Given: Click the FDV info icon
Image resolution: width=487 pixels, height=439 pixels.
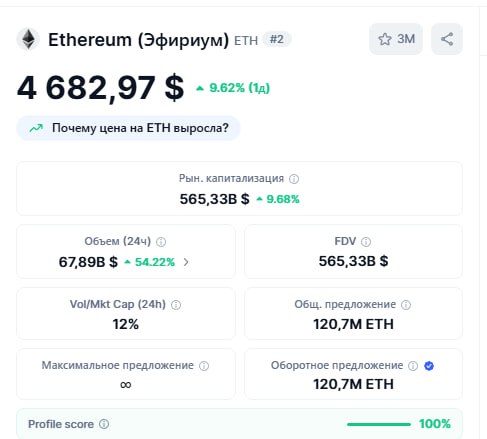Looking at the screenshot, I should [x=366, y=242].
